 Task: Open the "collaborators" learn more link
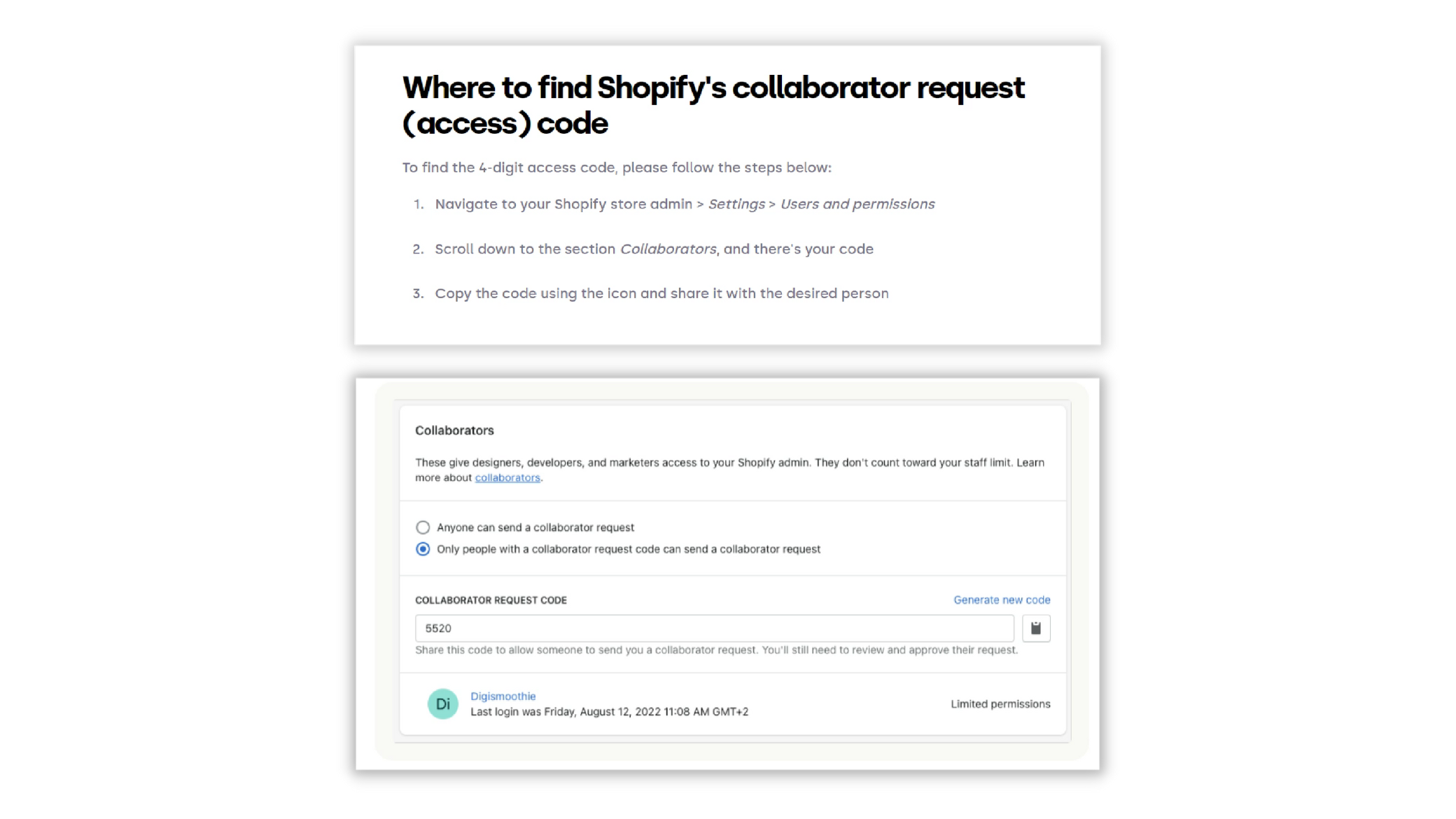[507, 477]
